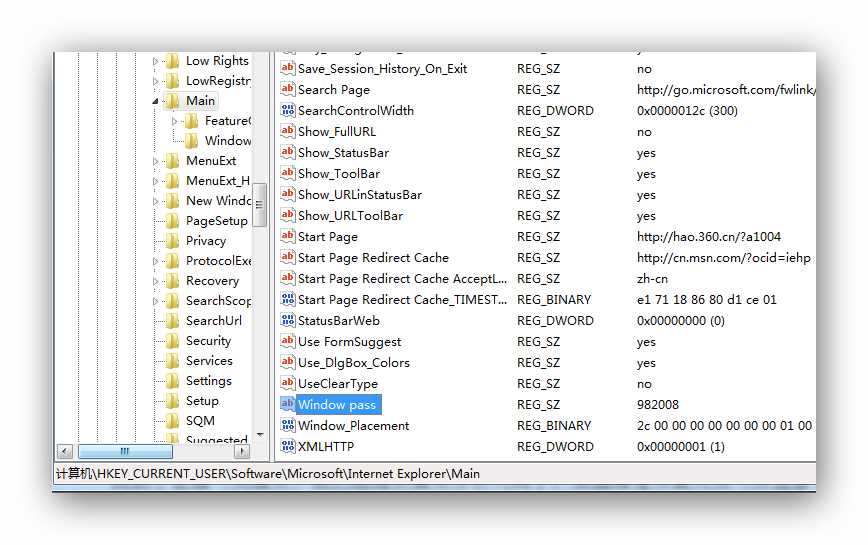
Task: Click the Privacy folder icon
Action: 173,241
